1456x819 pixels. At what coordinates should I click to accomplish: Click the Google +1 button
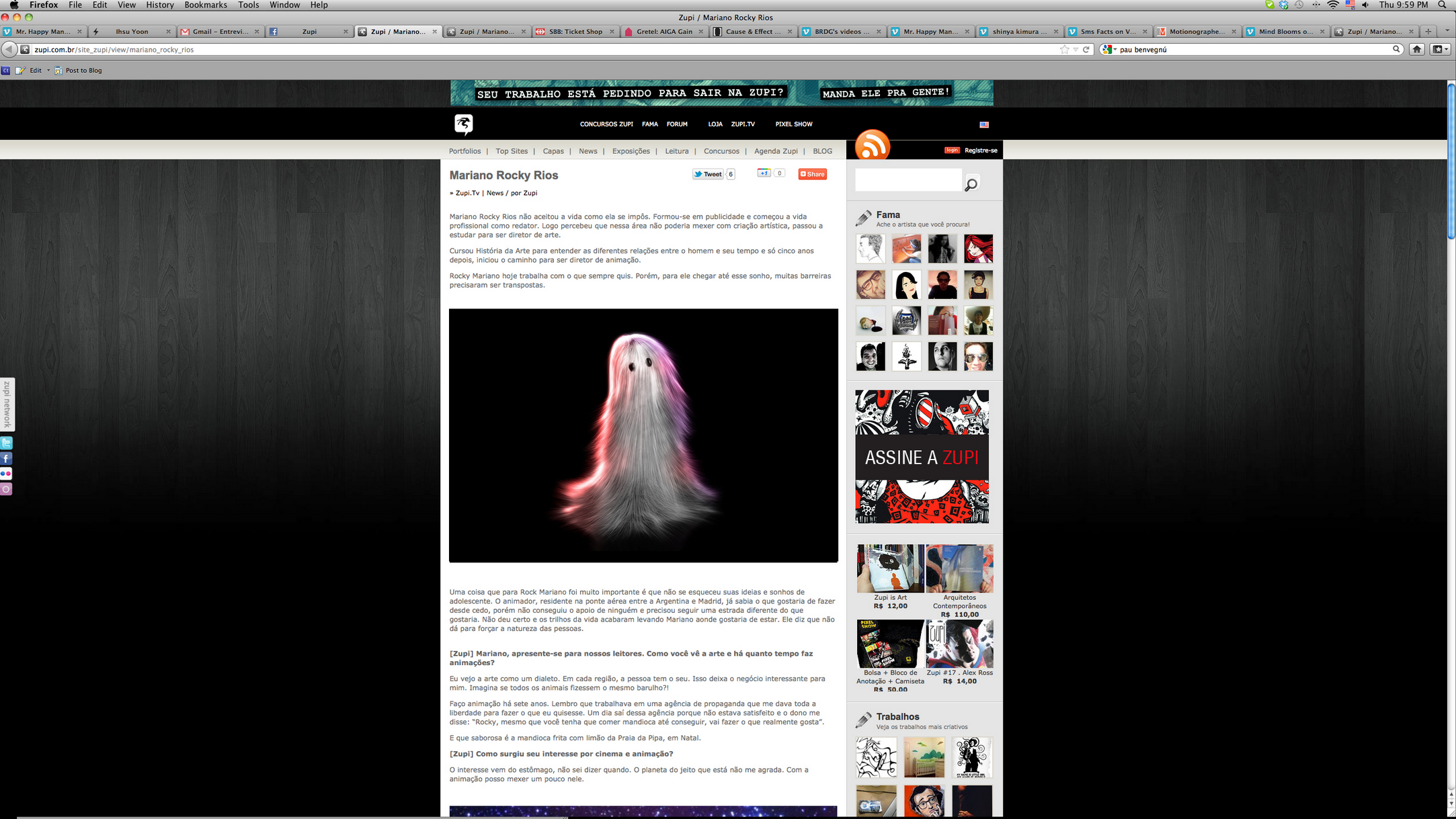764,173
